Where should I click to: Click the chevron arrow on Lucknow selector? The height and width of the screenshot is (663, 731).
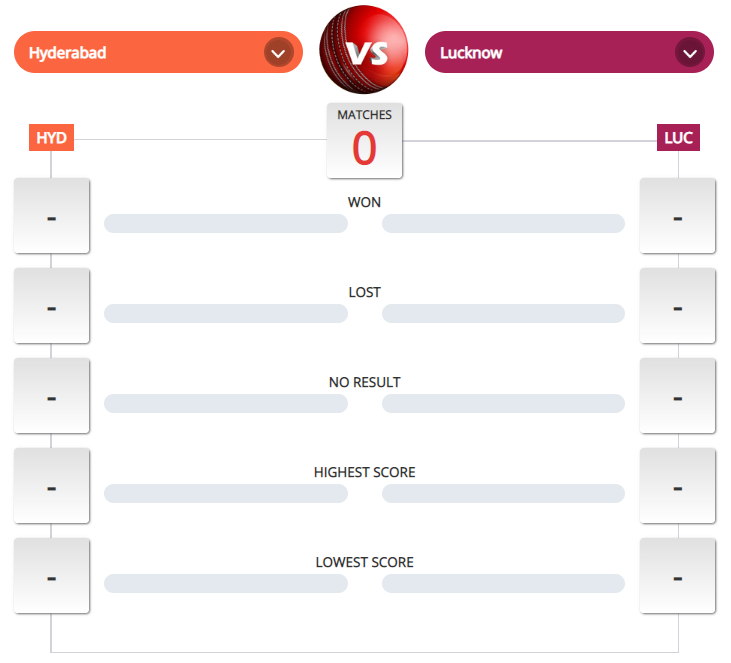[x=688, y=52]
